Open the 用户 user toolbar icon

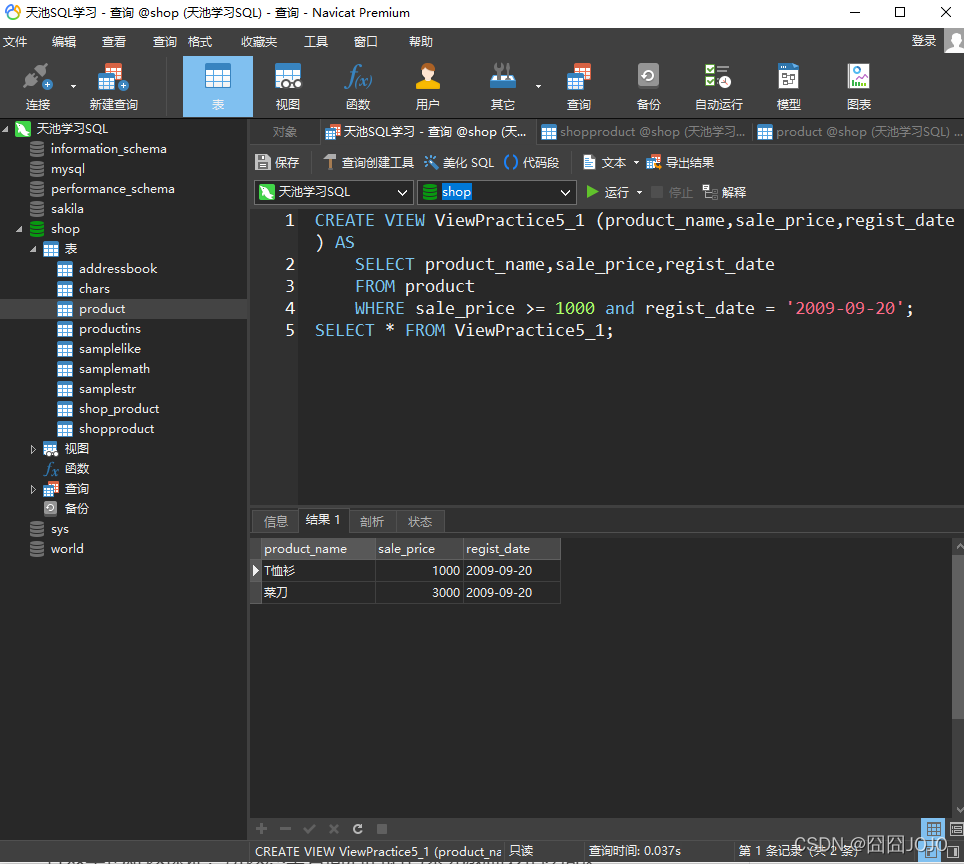(x=427, y=86)
